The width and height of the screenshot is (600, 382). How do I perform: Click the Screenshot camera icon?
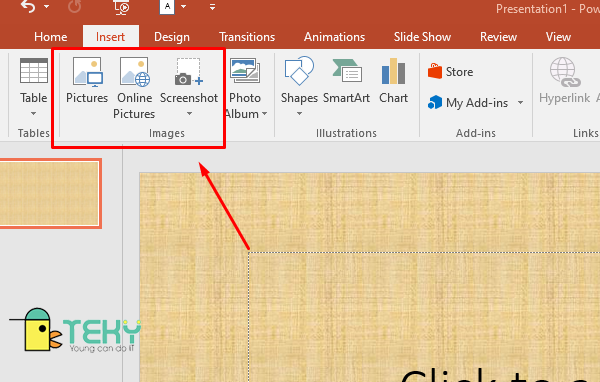coord(189,72)
